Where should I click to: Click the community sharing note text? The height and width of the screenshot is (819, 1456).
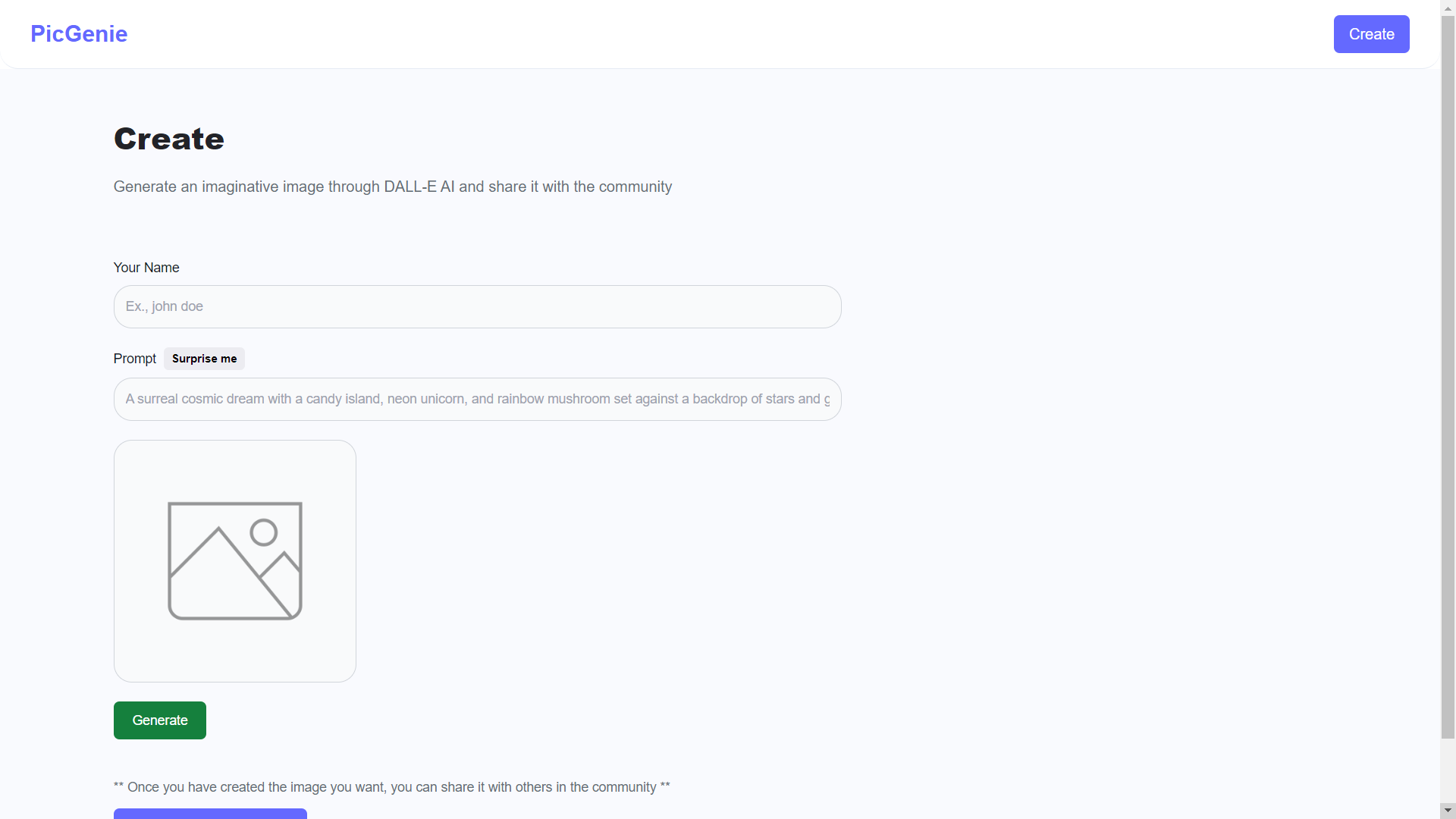click(392, 787)
